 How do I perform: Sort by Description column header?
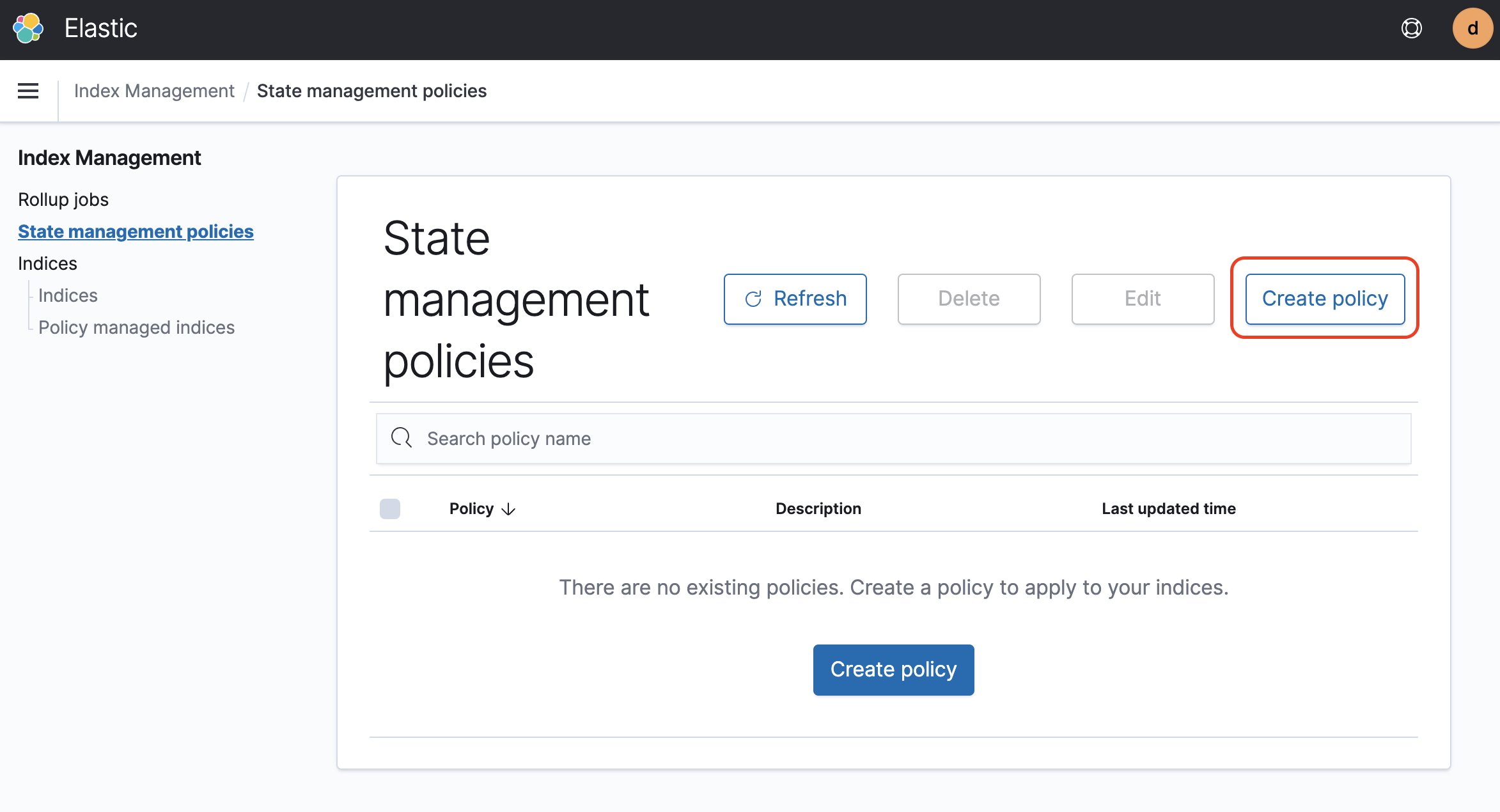[x=818, y=509]
